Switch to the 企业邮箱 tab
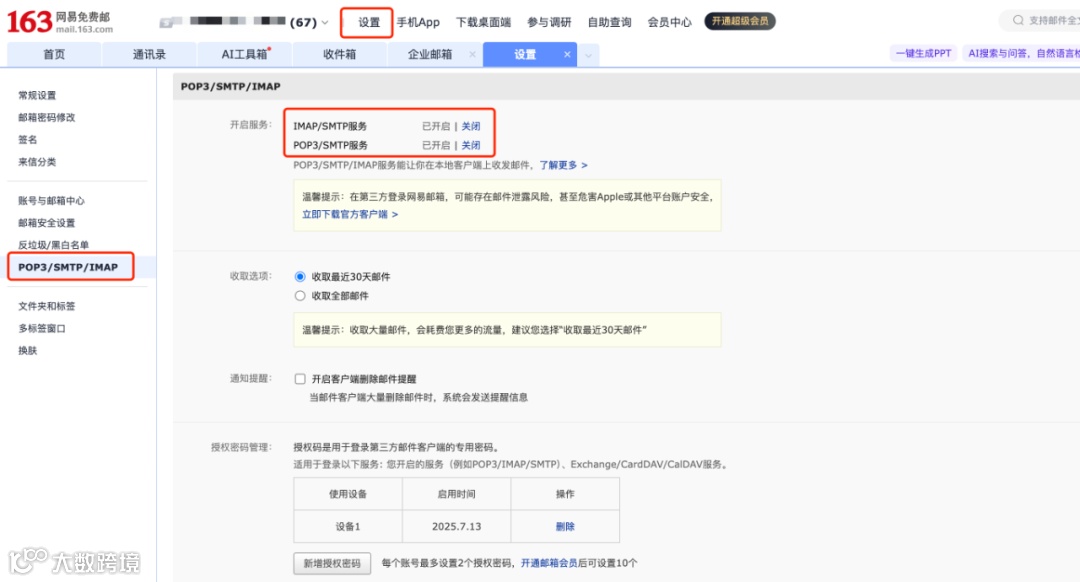The image size is (1080, 582). [x=430, y=54]
